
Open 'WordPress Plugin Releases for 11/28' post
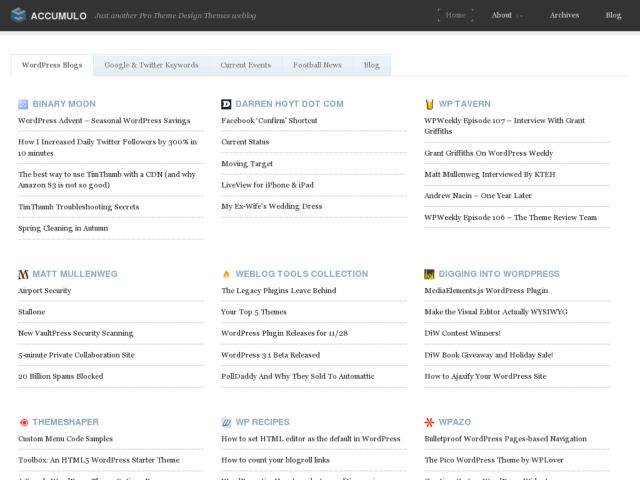tap(284, 333)
